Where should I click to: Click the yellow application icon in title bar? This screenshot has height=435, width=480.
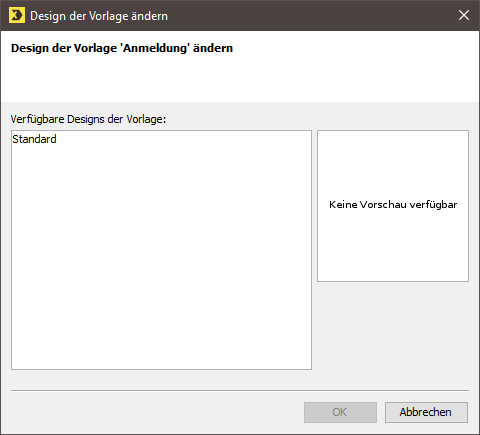pos(17,16)
